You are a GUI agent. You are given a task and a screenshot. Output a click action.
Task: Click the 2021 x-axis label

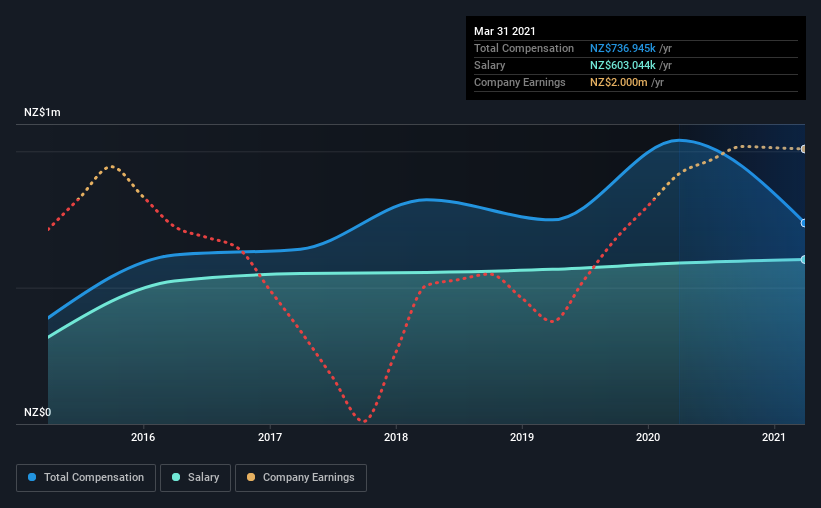pyautogui.click(x=774, y=437)
